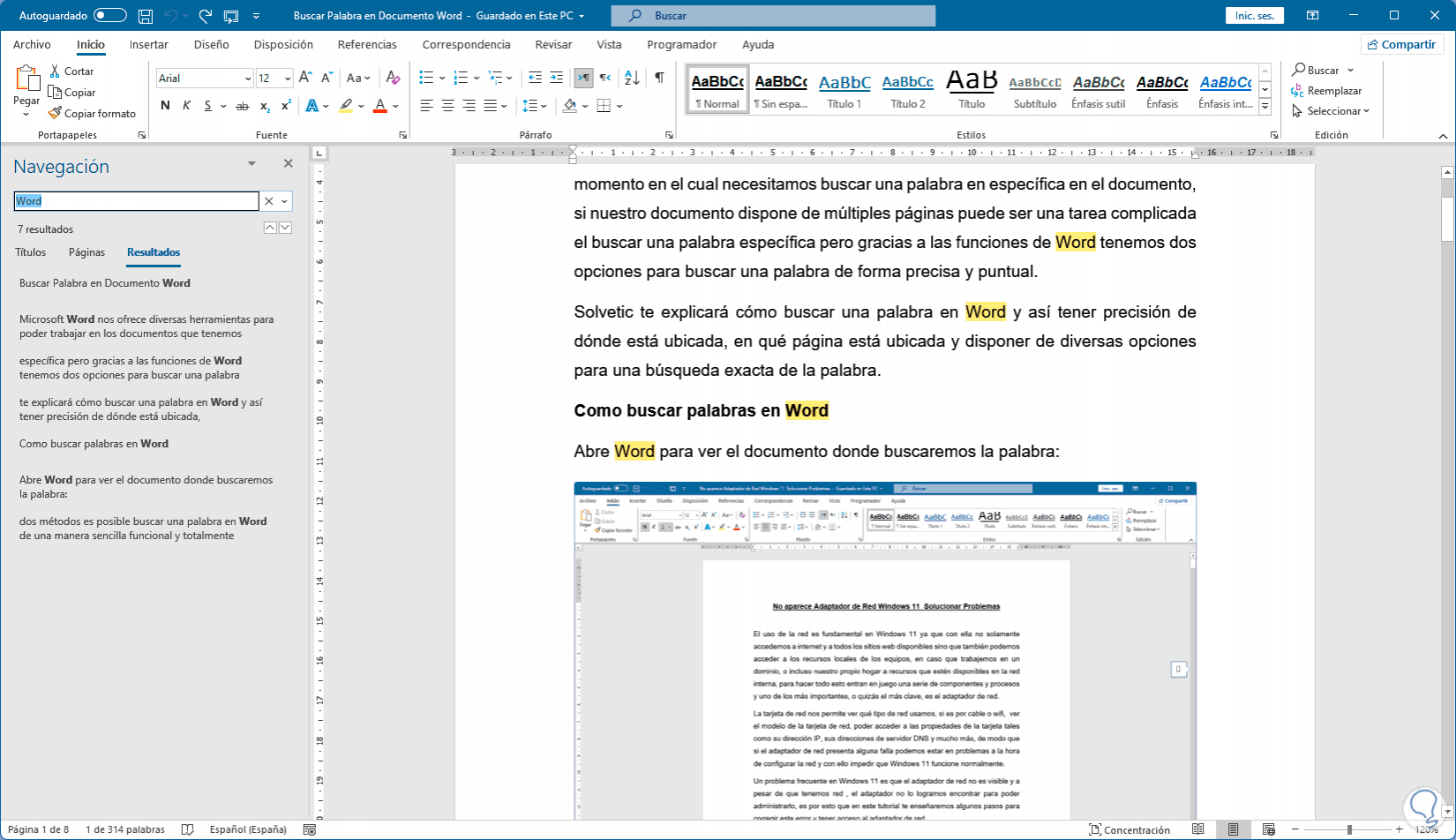Toggle bold formatting (N) button
The height and width of the screenshot is (840, 1456).
tap(165, 106)
